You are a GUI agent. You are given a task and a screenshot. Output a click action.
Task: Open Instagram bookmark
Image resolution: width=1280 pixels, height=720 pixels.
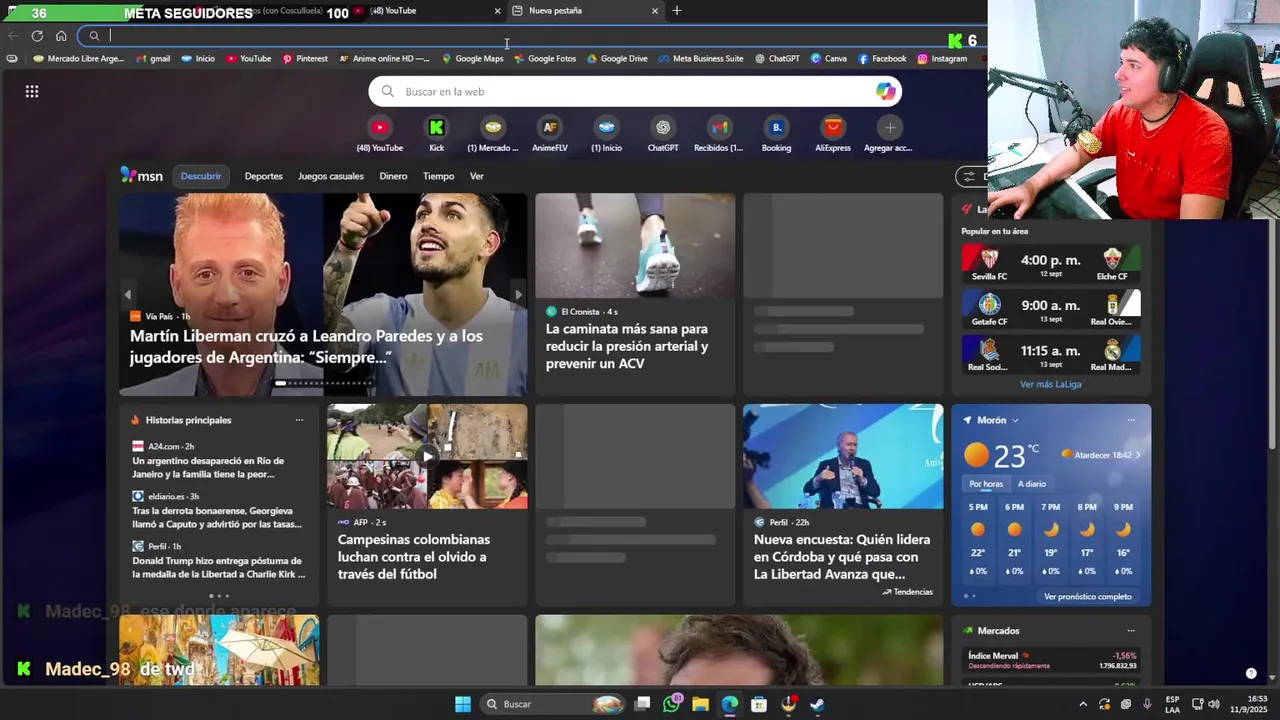[x=942, y=59]
